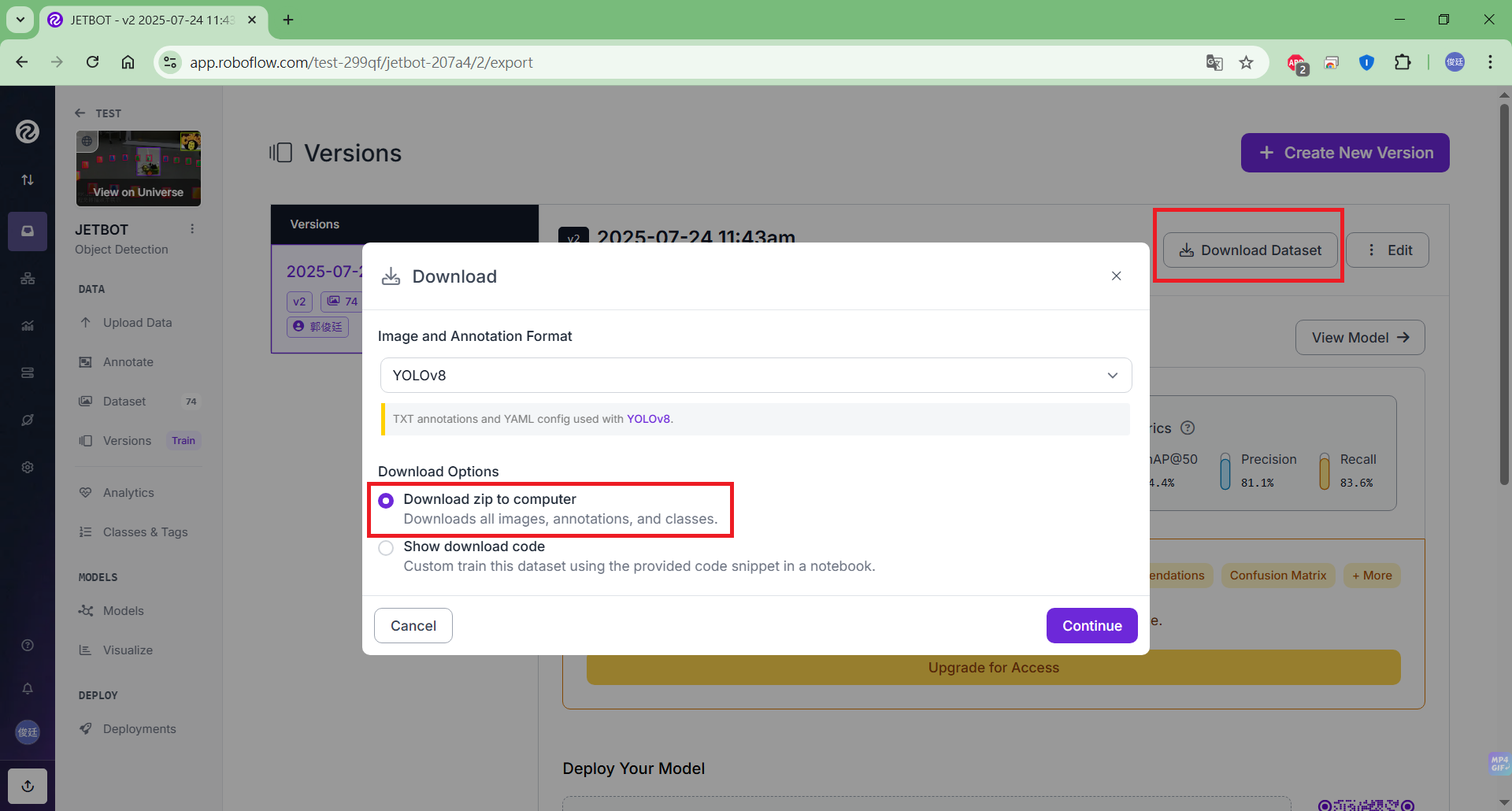Open Chrome's three-dot main menu

click(1490, 62)
